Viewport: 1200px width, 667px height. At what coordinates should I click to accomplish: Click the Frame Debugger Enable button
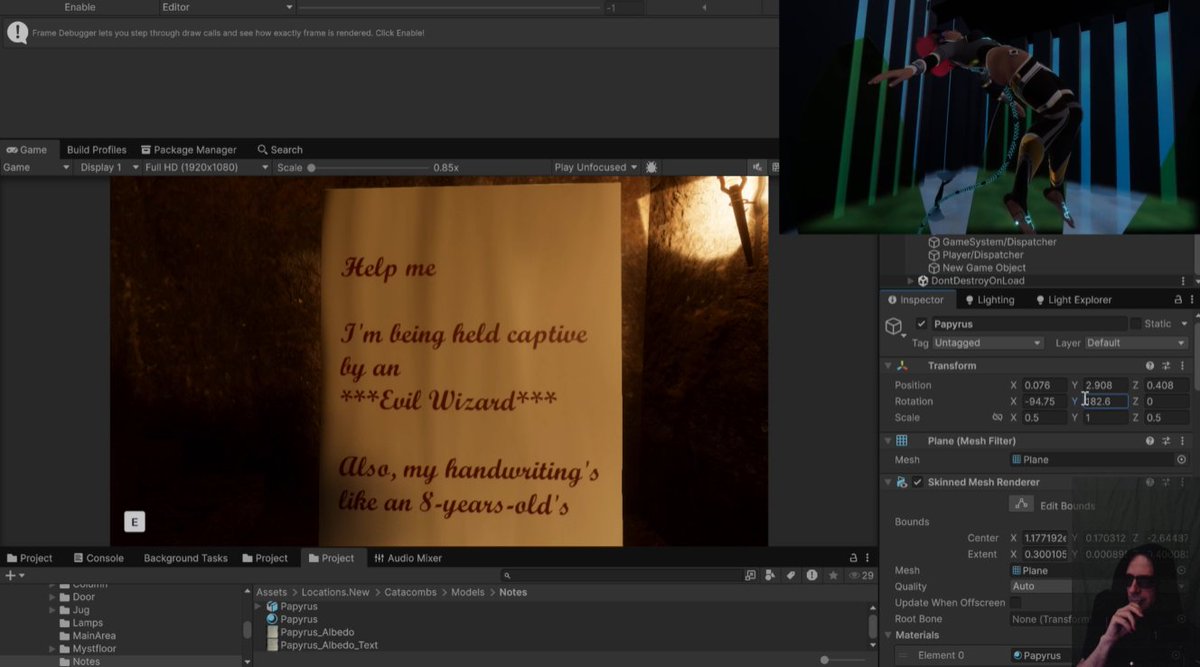[80, 7]
